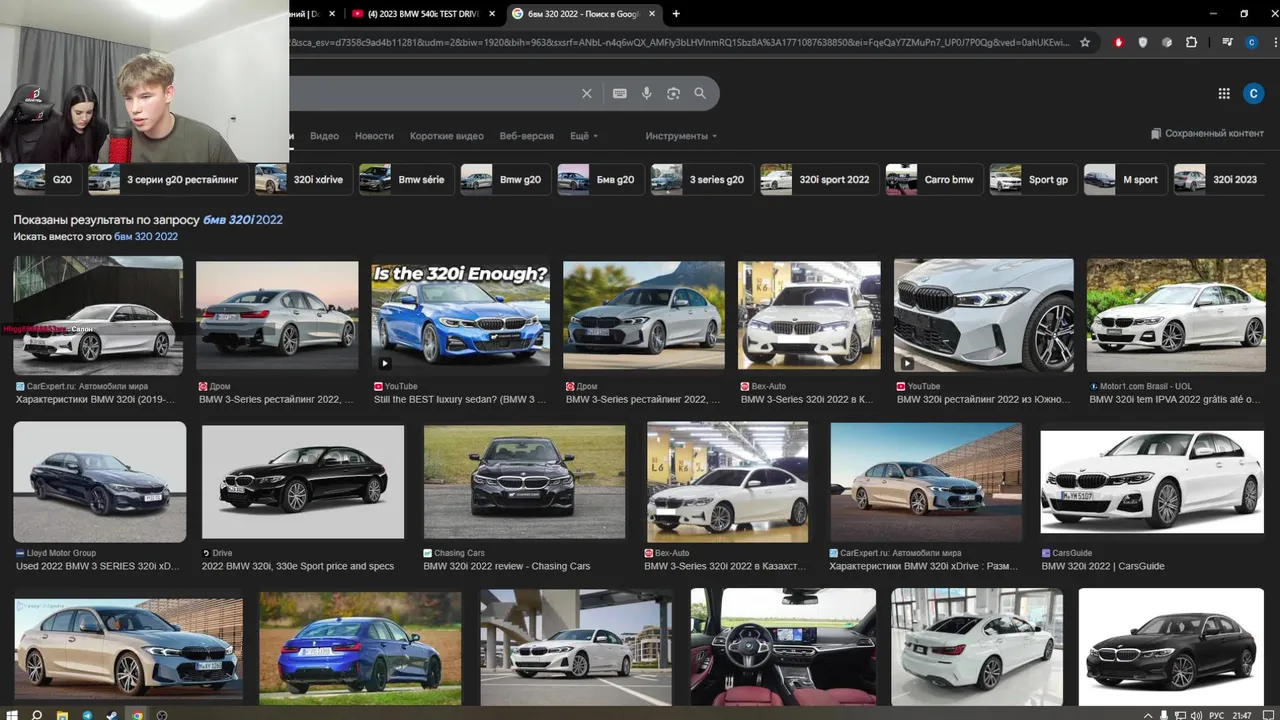Switch to the Короткие видео tab
Viewport: 1280px width, 720px height.
pos(446,136)
